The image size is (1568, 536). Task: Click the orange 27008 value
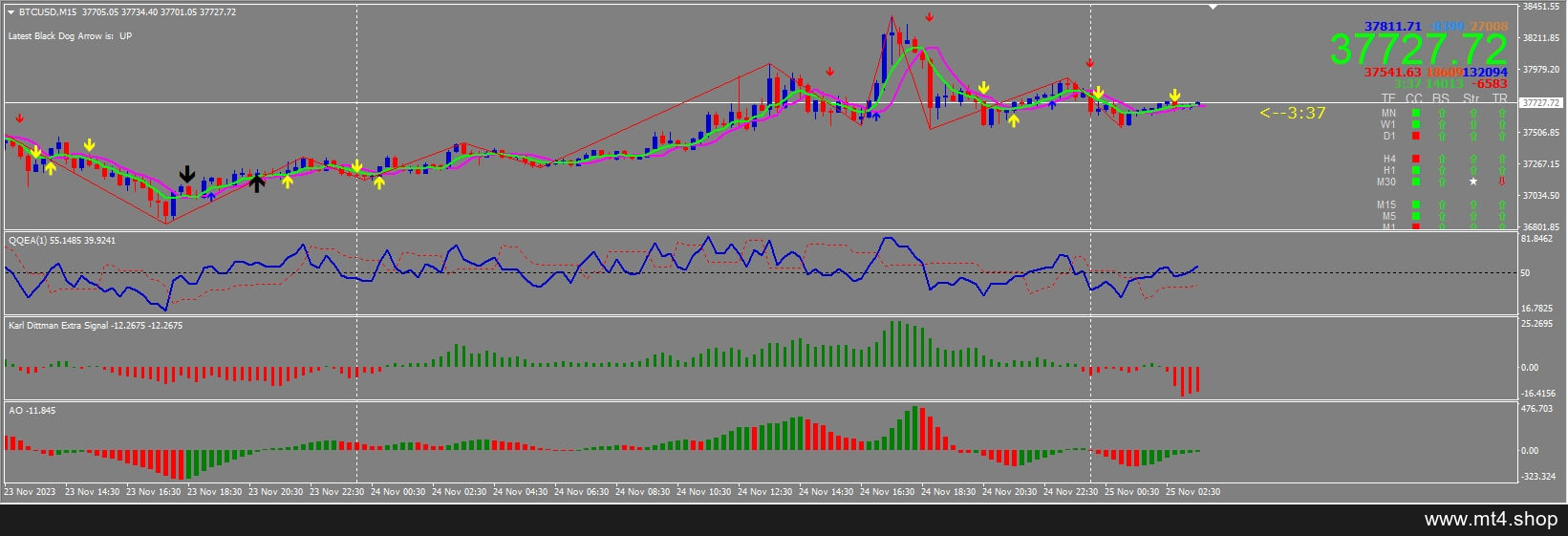pyautogui.click(x=1489, y=27)
